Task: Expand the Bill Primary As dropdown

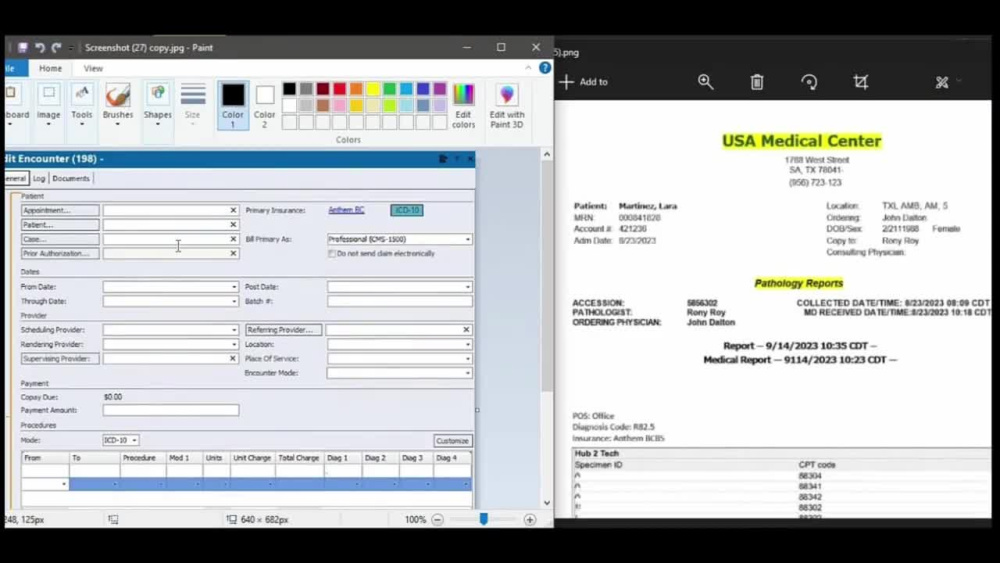Action: [x=467, y=239]
